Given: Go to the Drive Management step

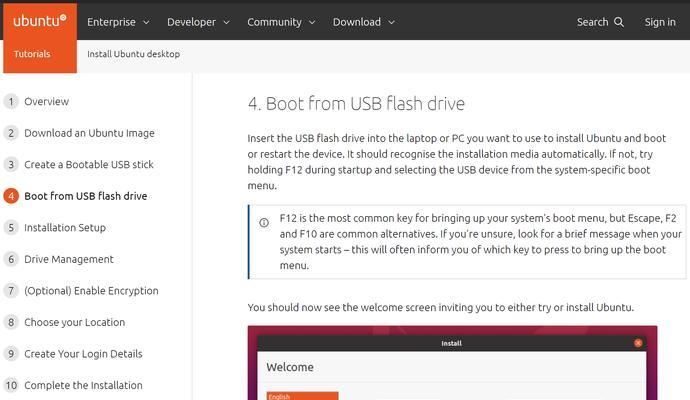Looking at the screenshot, I should point(69,259).
